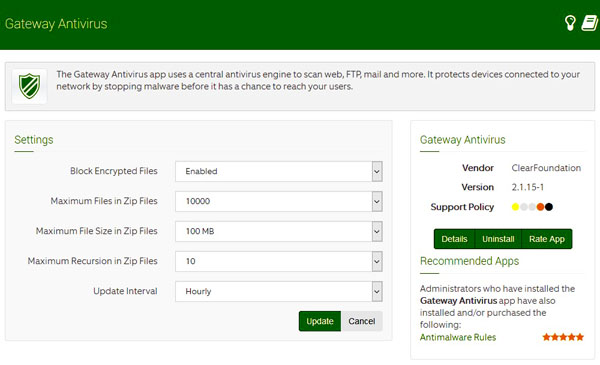Click the orange Support Policy dot
This screenshot has width=600, height=365.
pos(540,207)
